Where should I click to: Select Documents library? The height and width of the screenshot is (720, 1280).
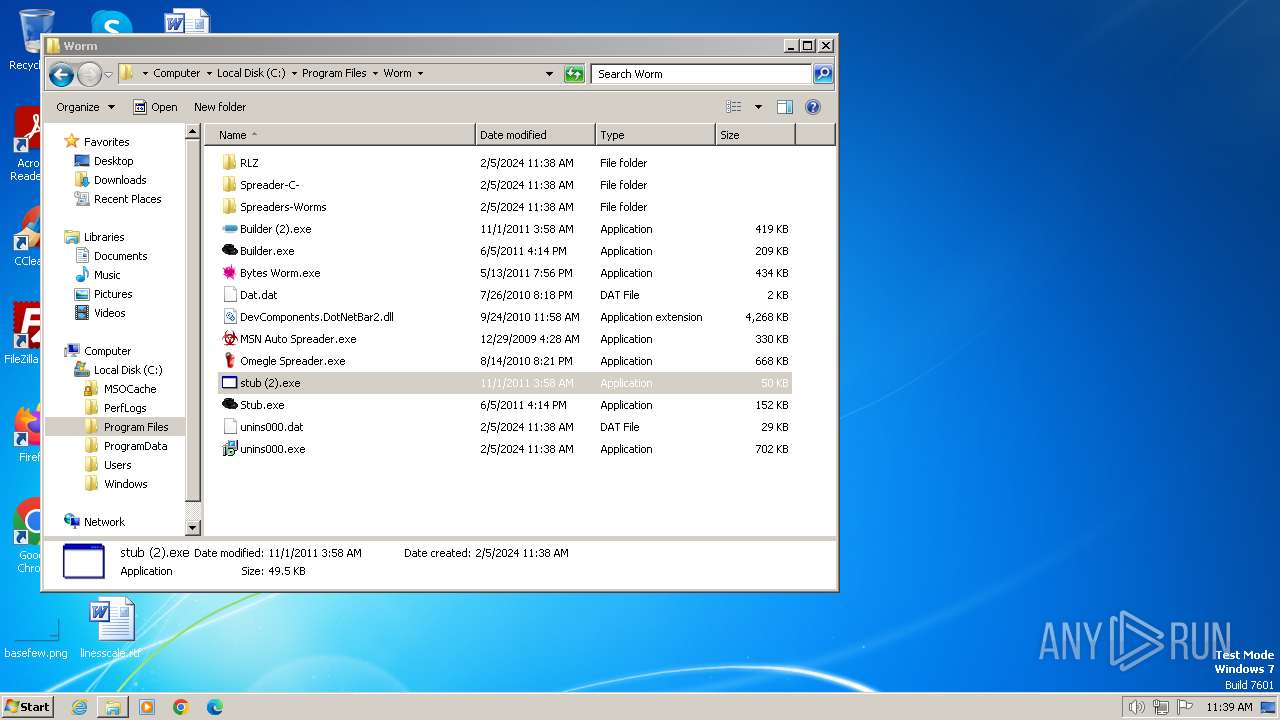point(120,256)
